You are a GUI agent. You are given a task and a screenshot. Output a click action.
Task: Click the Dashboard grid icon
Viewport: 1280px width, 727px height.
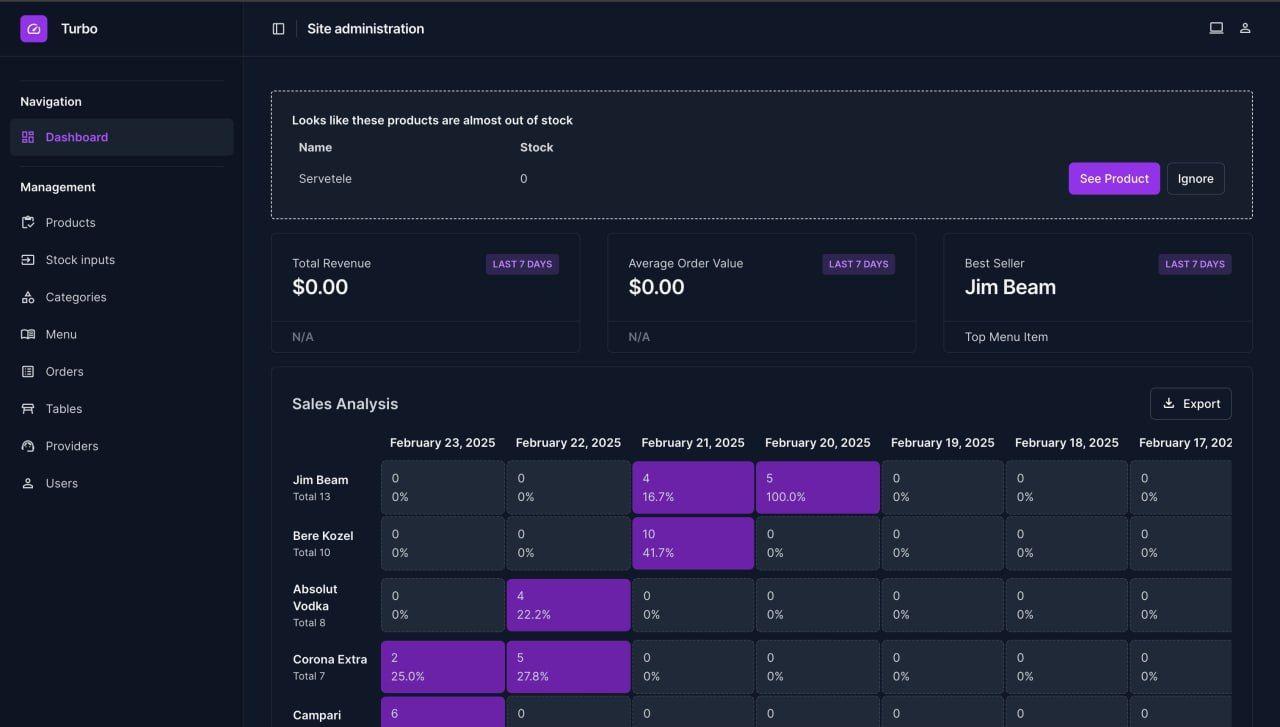[x=28, y=137]
